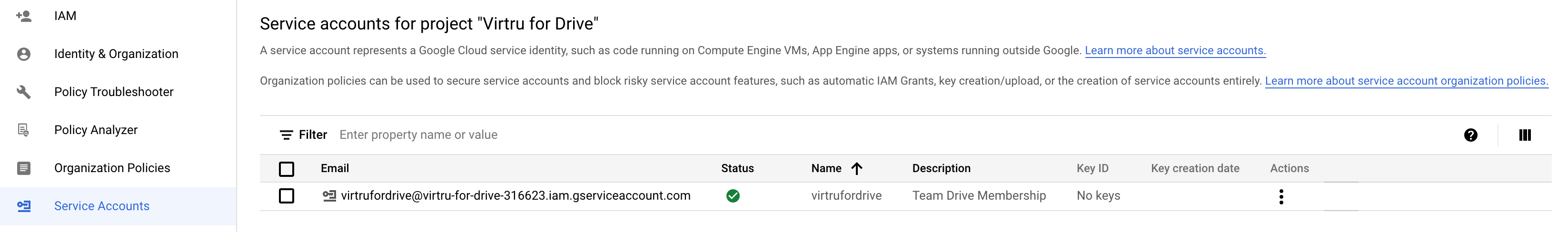Open service account organization policies link
This screenshot has width=1568, height=232.
[x=1406, y=81]
